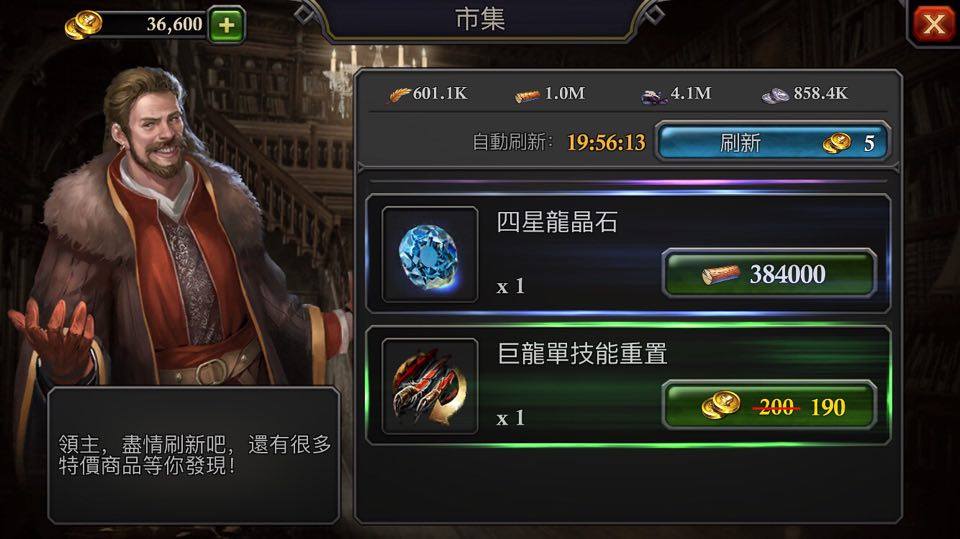The image size is (960, 539).
Task: Click the 巨龍單技能重置 item name
Action: click(582, 353)
